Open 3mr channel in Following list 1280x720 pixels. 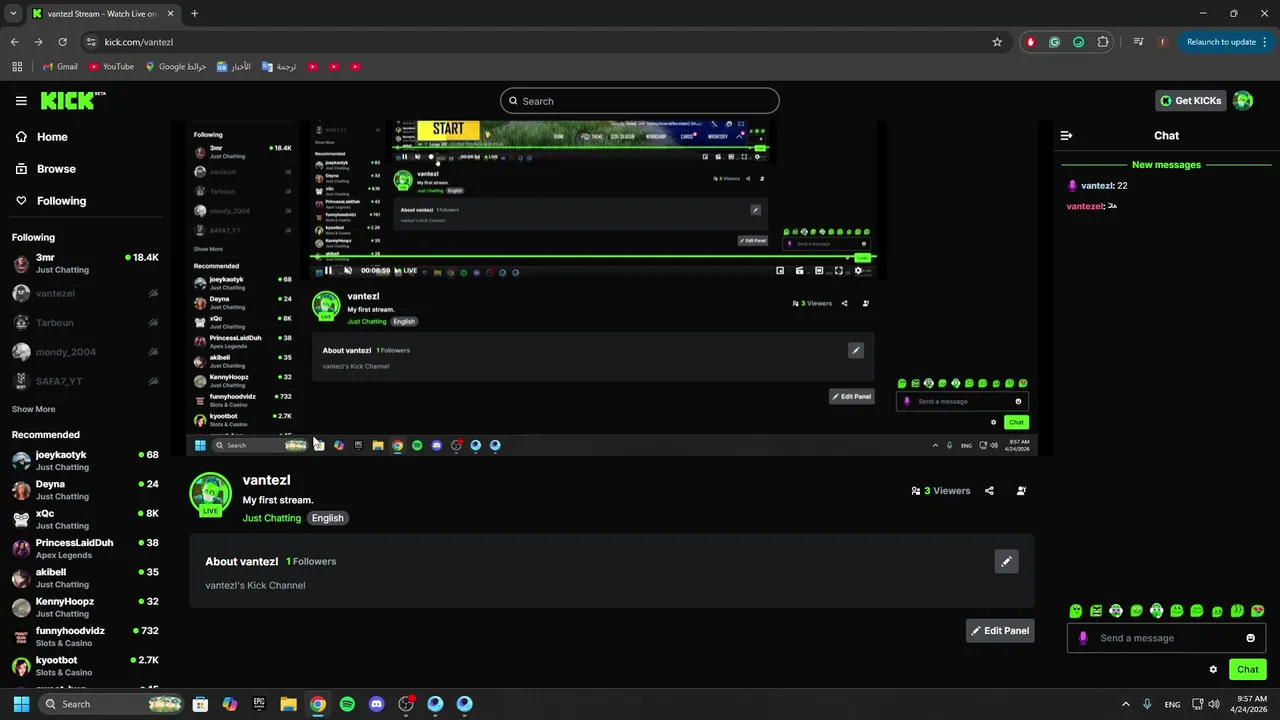coord(85,264)
